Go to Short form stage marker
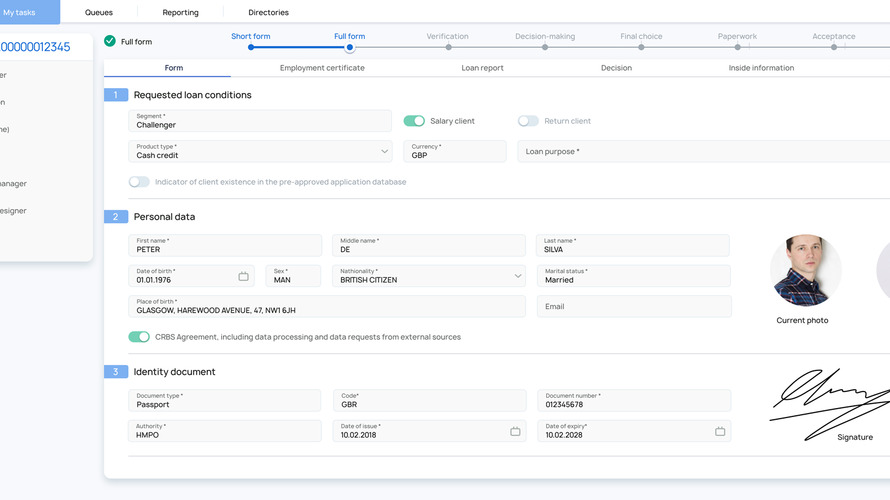The width and height of the screenshot is (890, 500). [x=251, y=47]
